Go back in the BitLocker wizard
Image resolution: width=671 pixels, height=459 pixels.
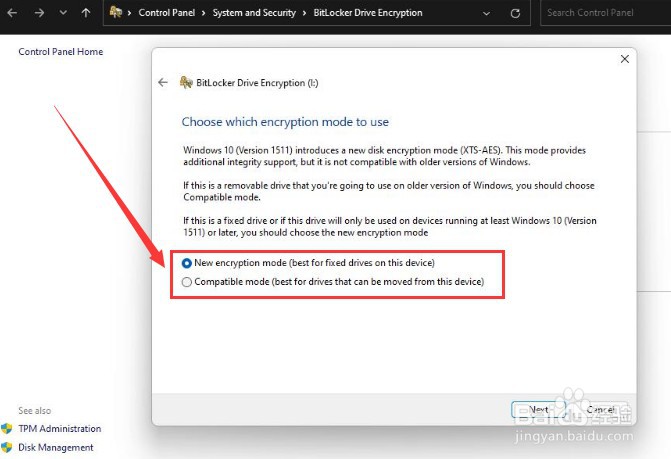pos(163,82)
